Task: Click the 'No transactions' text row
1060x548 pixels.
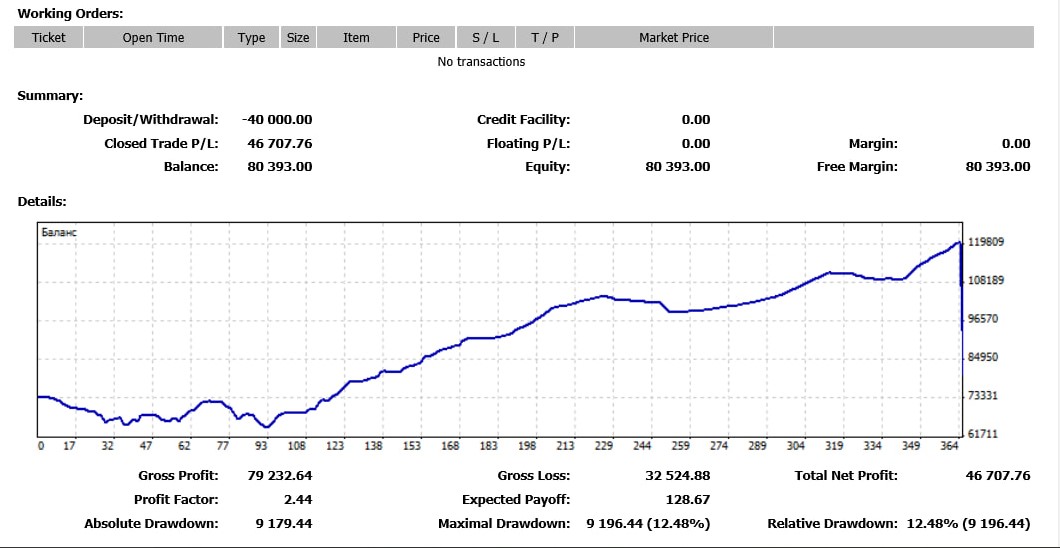Action: point(481,62)
